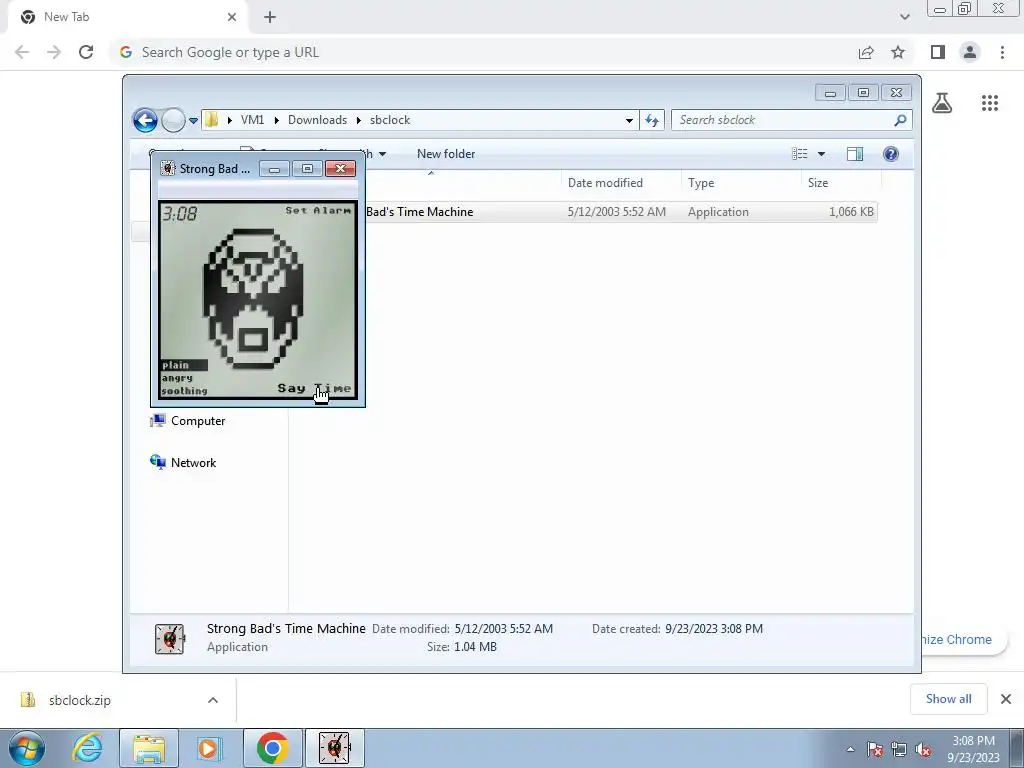
Task: Go back in Explorer window
Action: (x=145, y=120)
